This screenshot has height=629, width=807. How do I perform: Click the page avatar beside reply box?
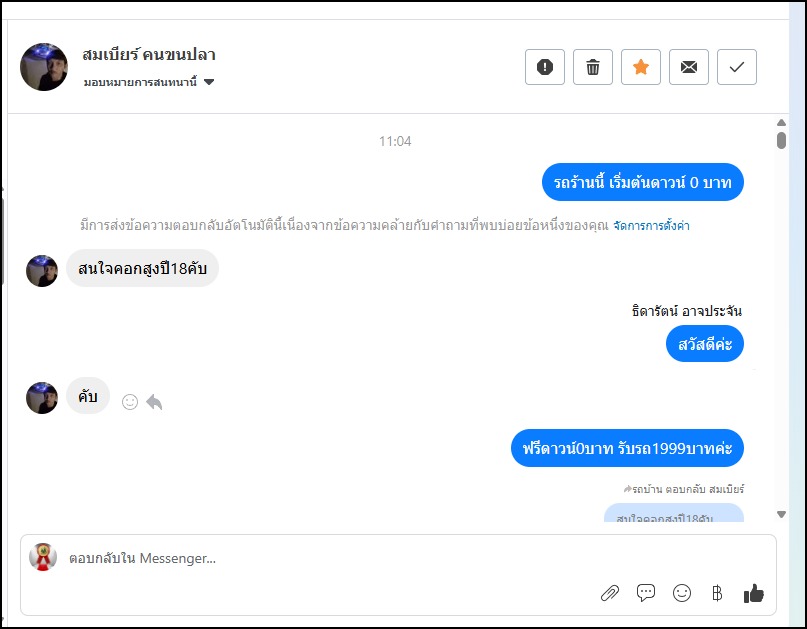(43, 557)
